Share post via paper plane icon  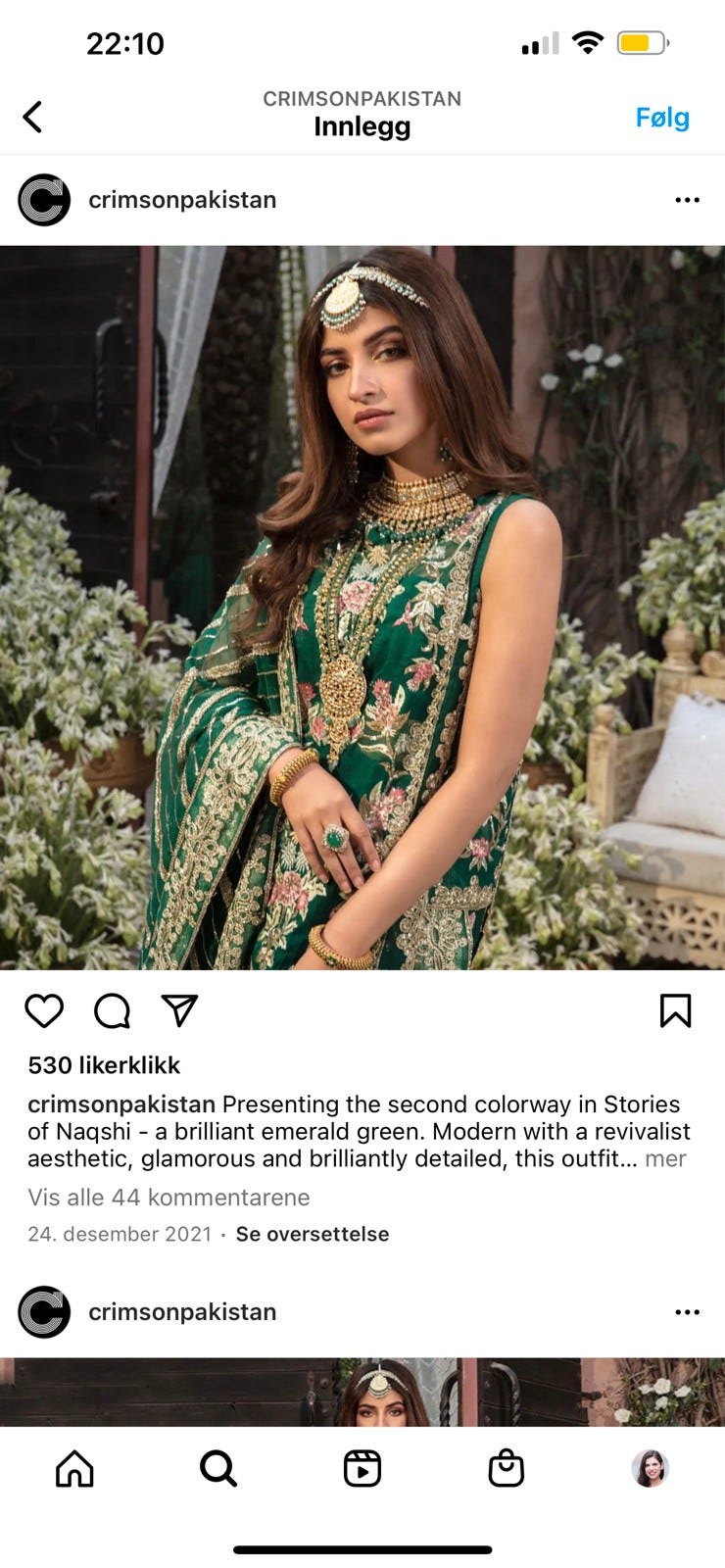coord(179,1010)
